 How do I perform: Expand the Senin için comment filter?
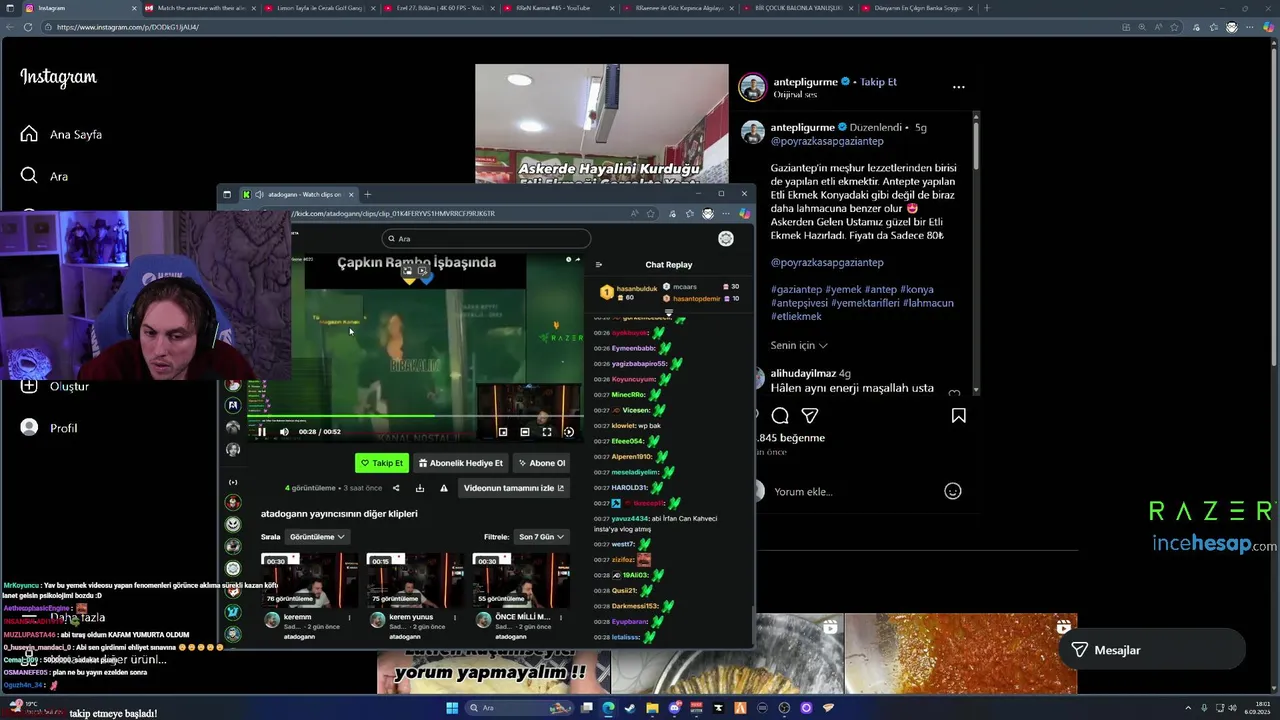click(799, 345)
